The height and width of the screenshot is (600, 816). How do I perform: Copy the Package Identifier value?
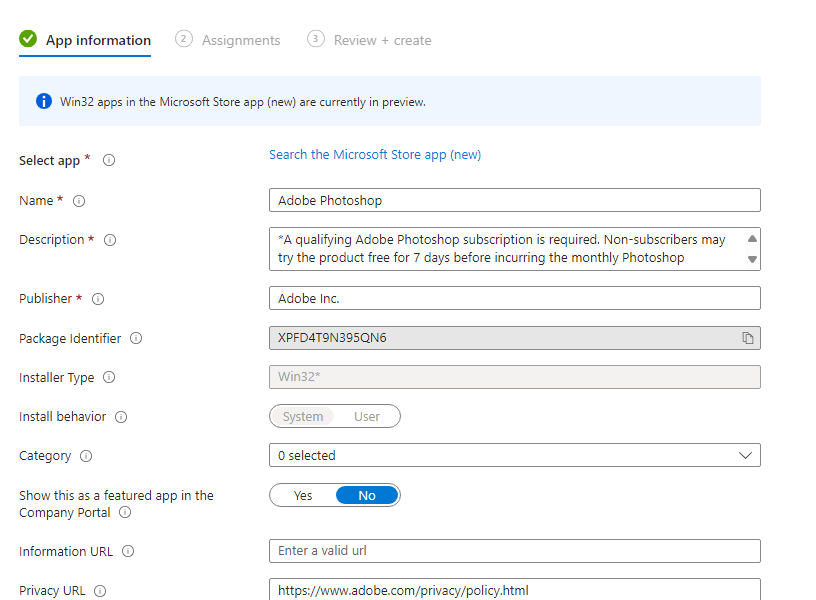click(747, 338)
